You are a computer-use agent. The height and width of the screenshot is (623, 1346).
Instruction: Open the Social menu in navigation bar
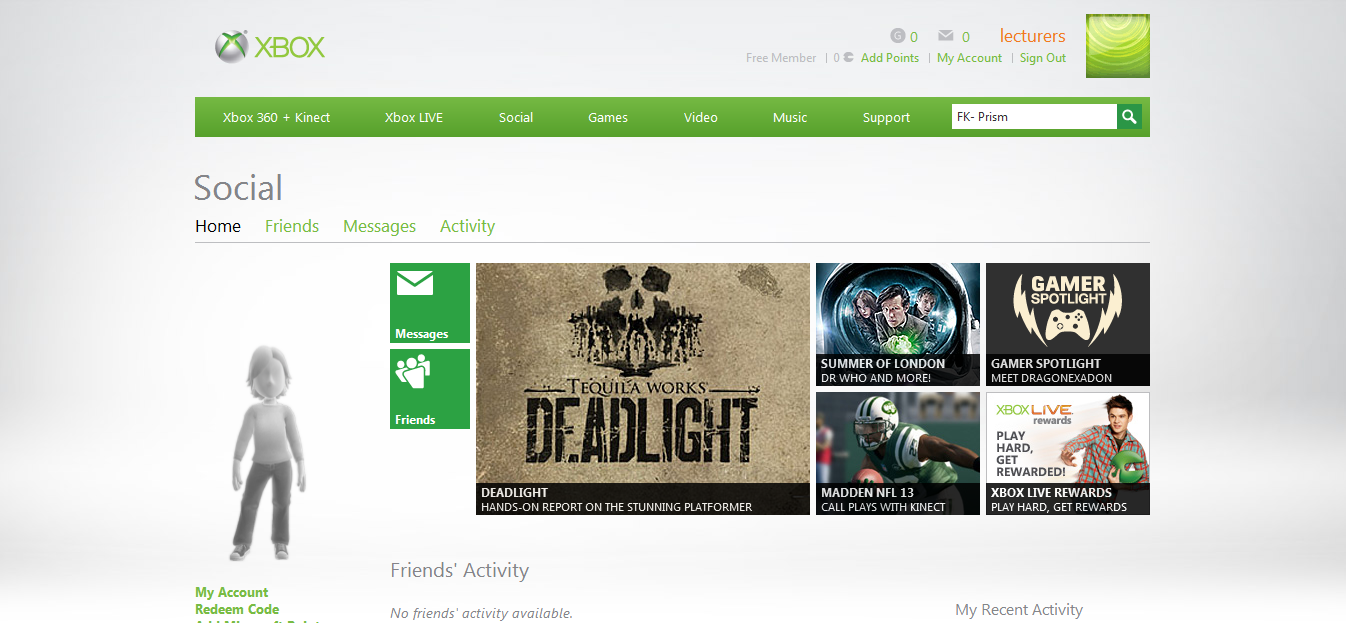pyautogui.click(x=516, y=117)
